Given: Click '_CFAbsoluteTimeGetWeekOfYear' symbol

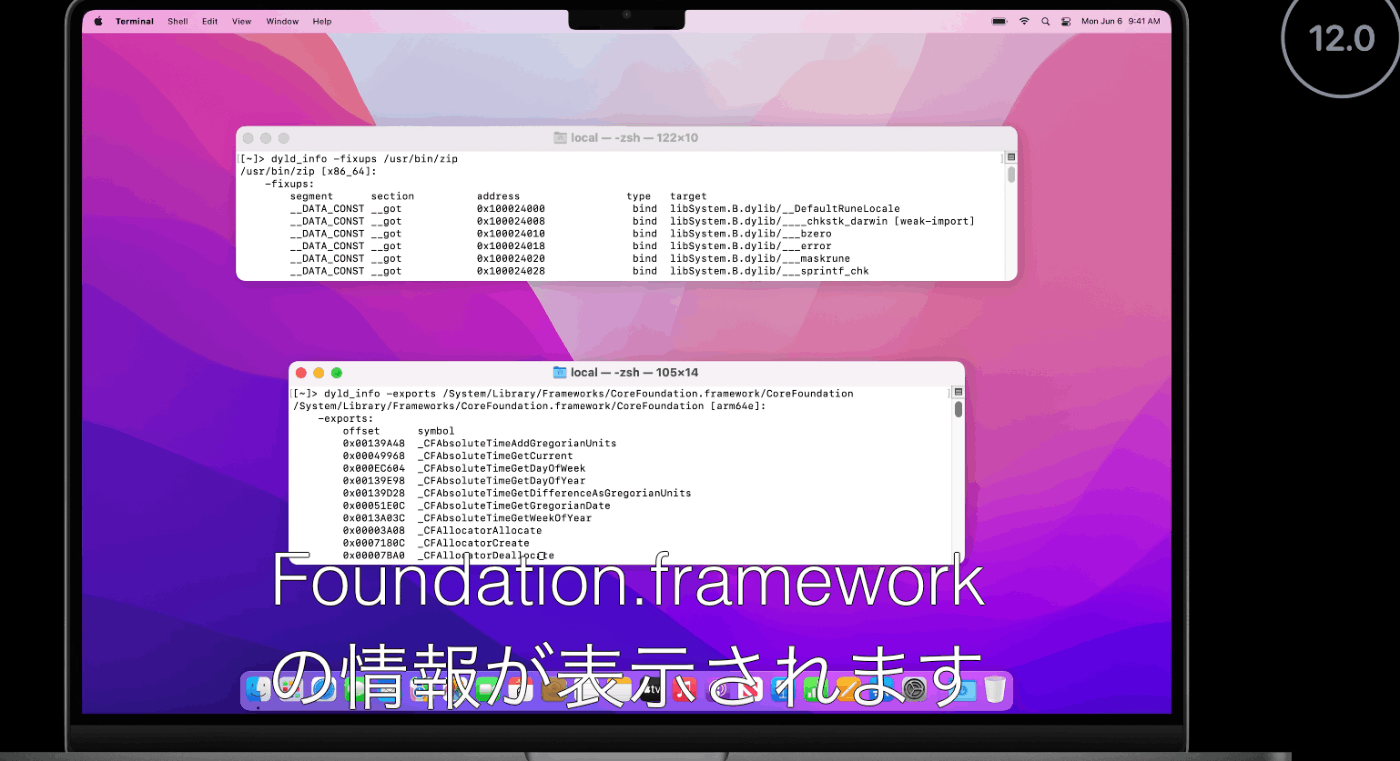Looking at the screenshot, I should tap(505, 518).
